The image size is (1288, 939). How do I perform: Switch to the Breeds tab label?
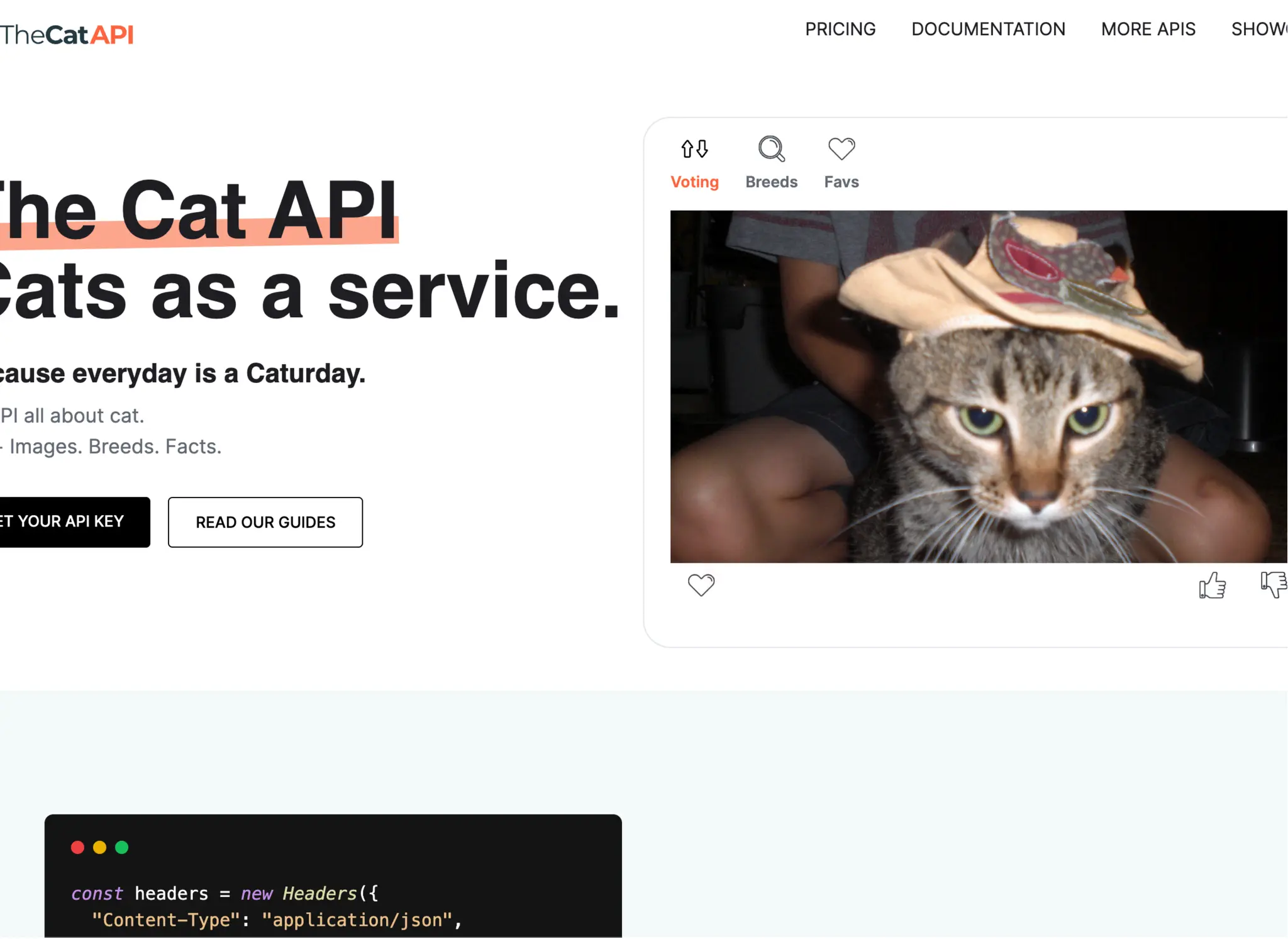771,182
